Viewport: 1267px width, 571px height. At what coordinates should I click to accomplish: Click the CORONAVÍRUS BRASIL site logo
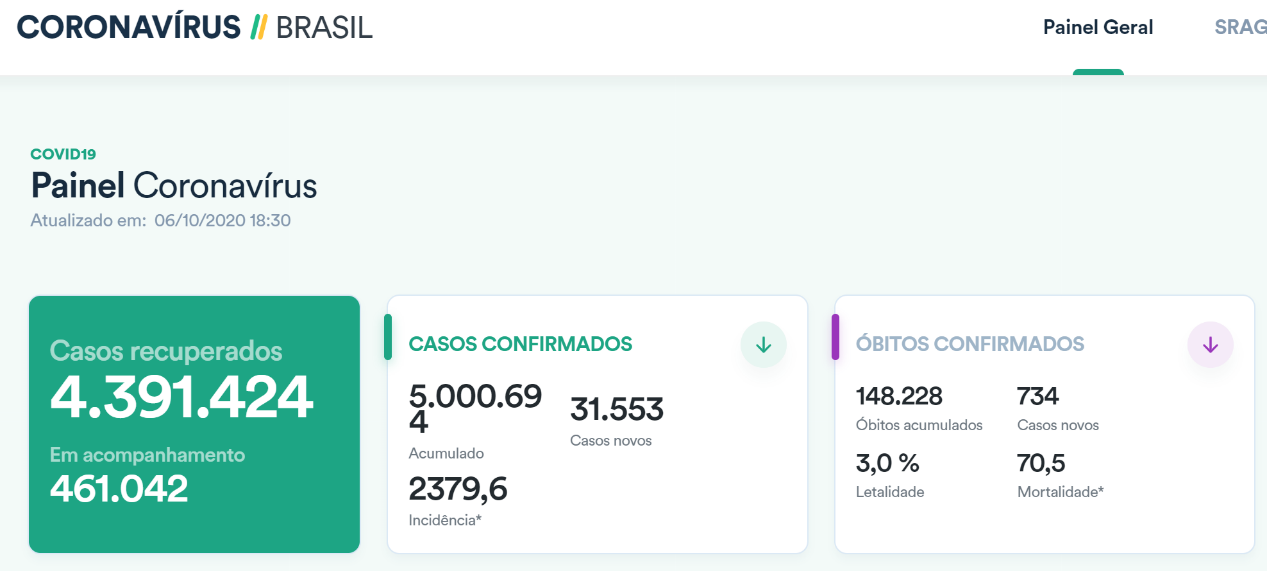pyautogui.click(x=195, y=27)
